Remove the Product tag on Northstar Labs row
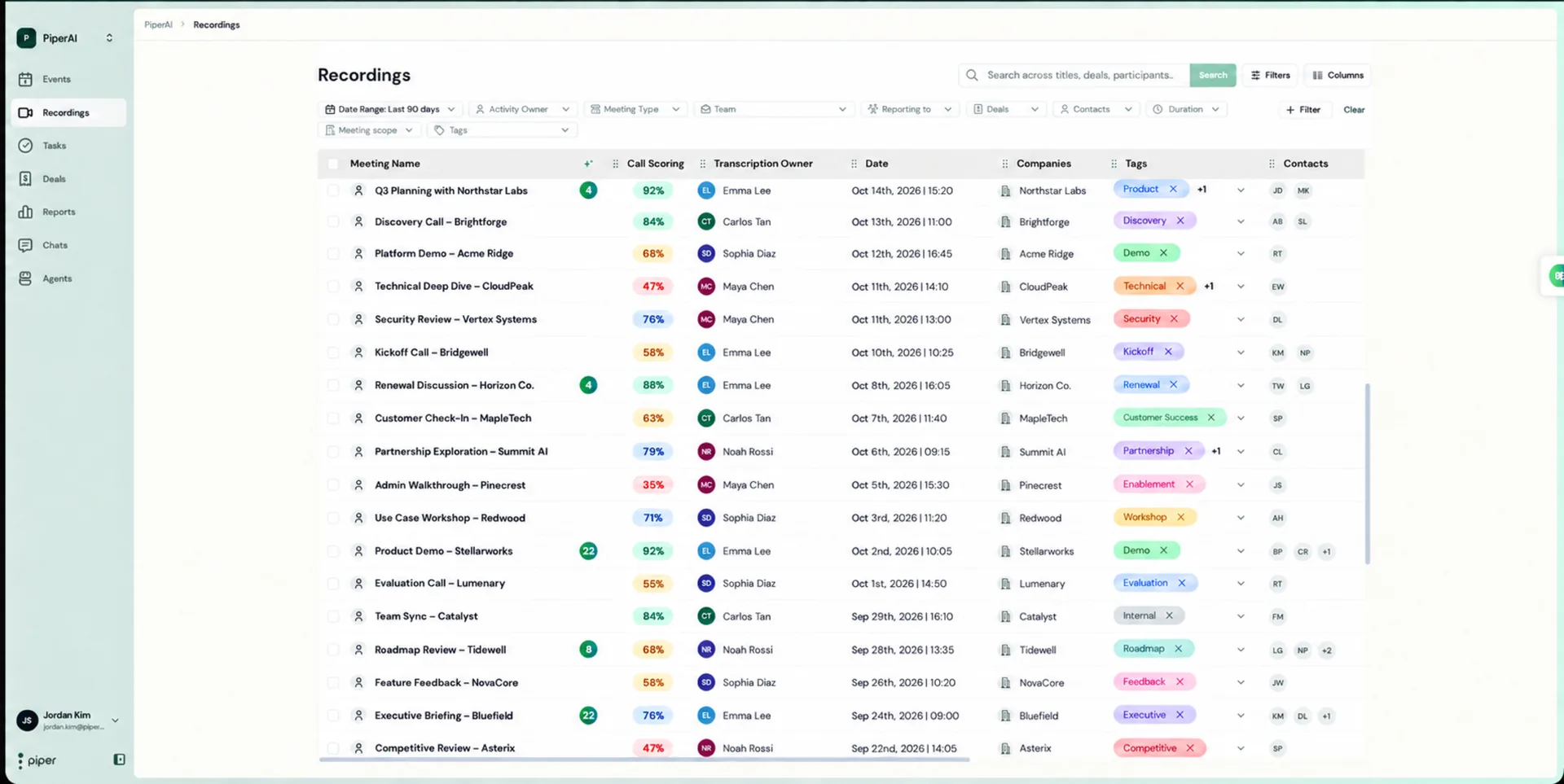Viewport: 1564px width, 784px height. [1173, 189]
